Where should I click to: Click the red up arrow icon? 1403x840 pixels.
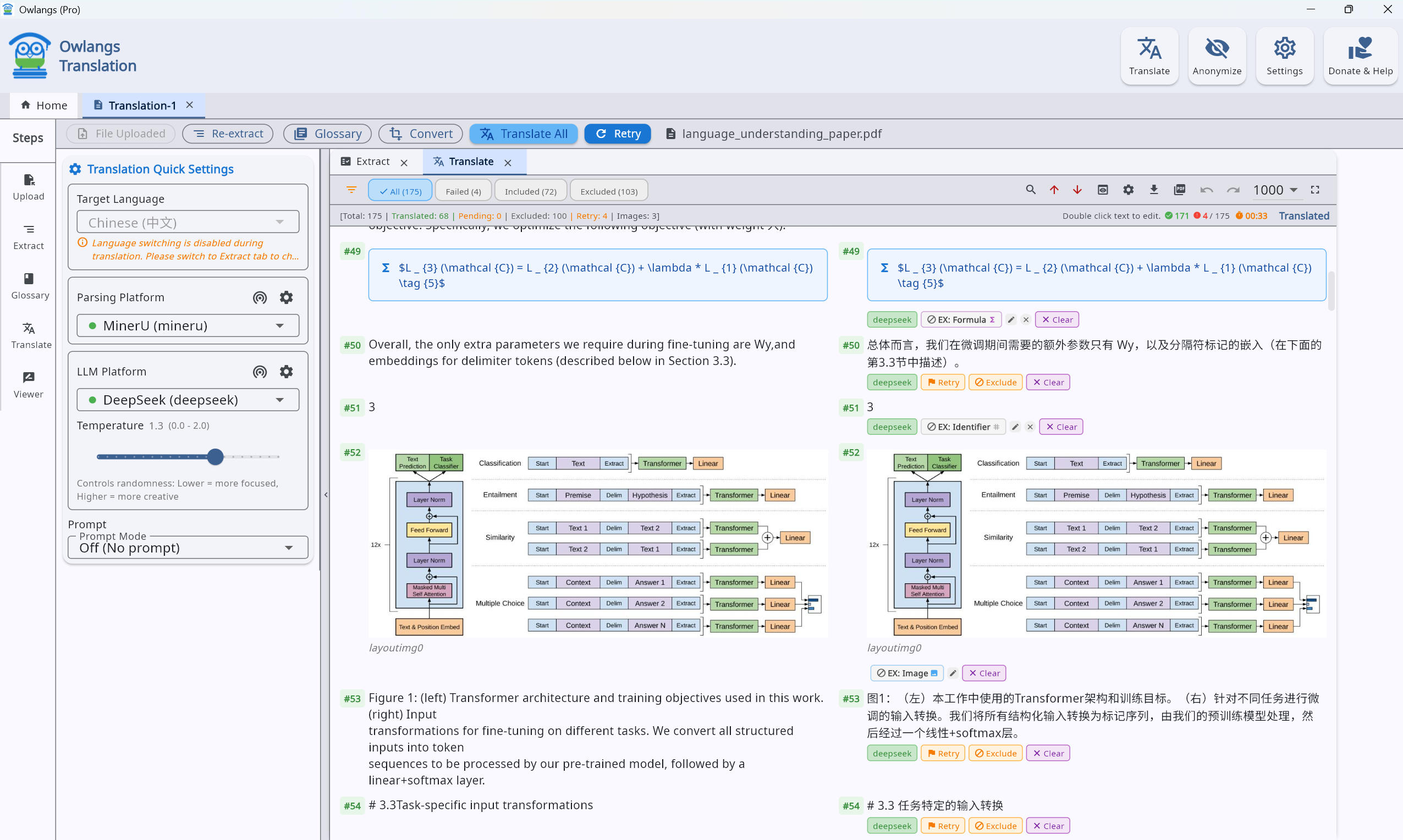(1054, 190)
